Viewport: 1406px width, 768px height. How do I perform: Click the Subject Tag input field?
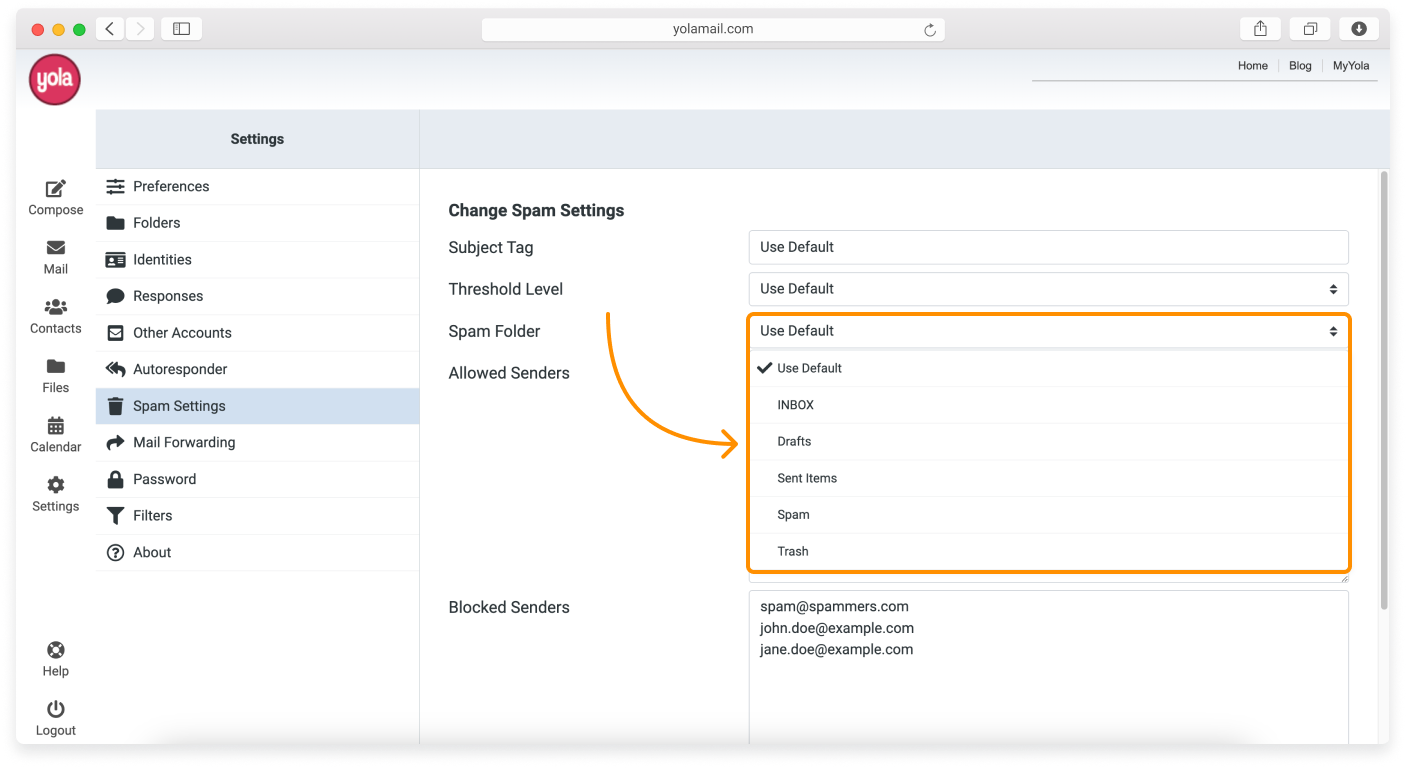pos(1047,247)
